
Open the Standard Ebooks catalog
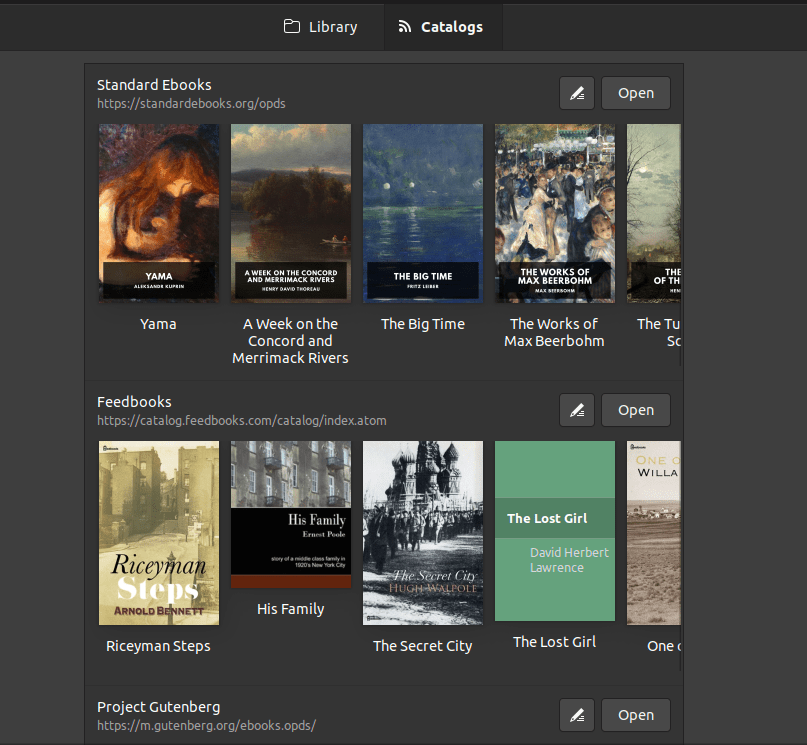(636, 93)
